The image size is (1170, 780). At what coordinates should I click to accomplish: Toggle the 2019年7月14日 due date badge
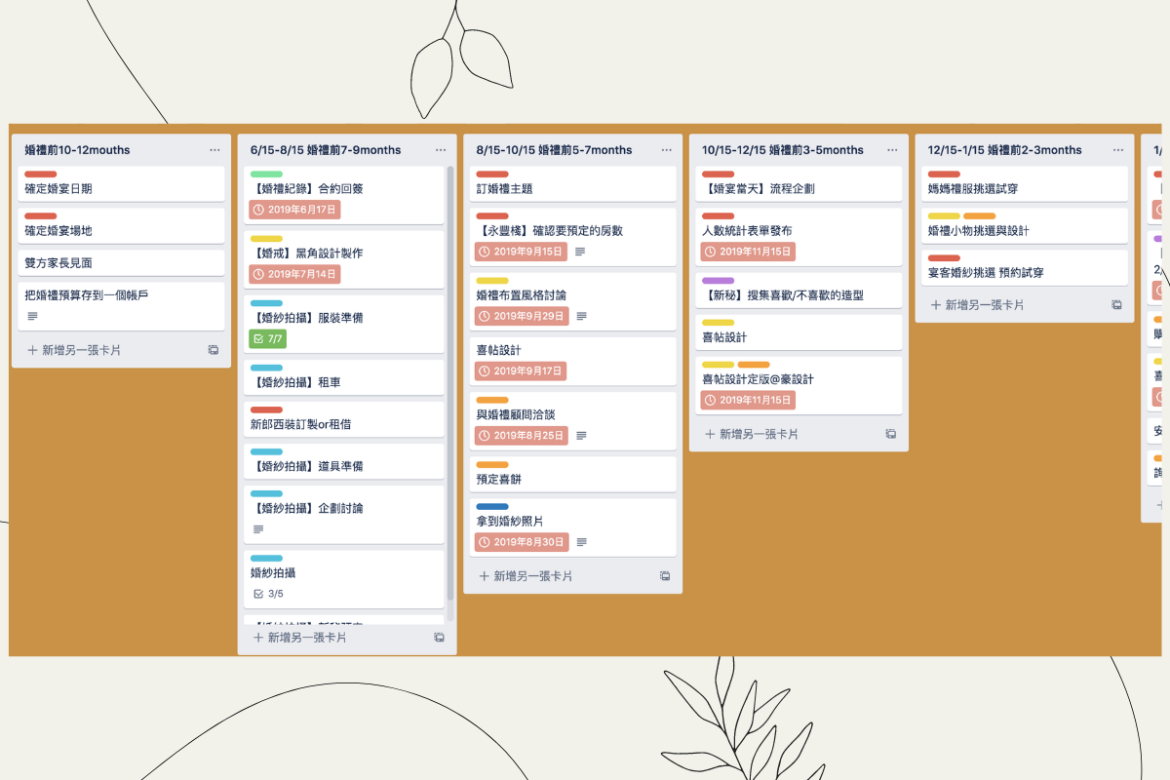click(295, 274)
